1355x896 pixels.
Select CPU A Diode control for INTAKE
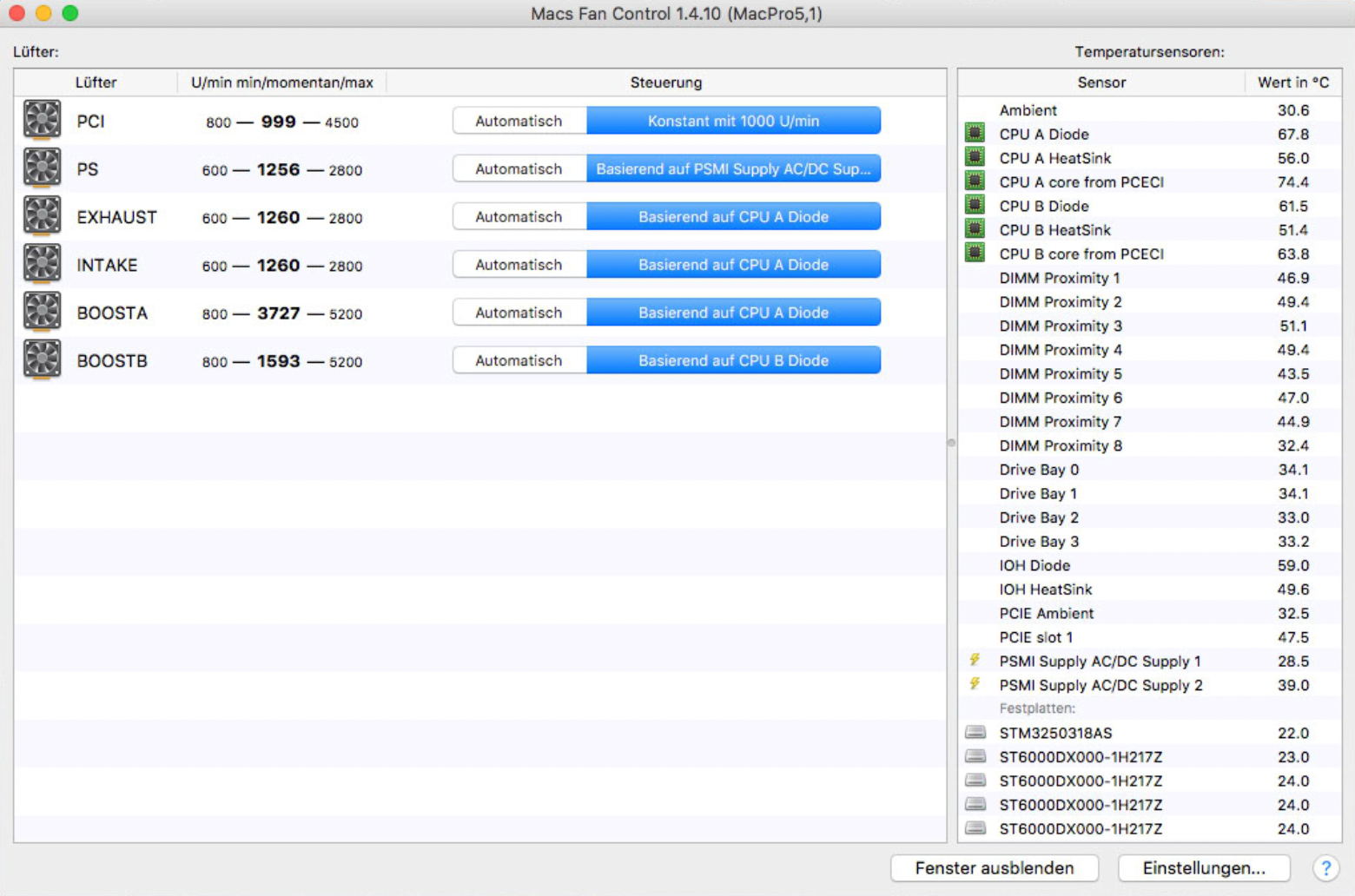(734, 264)
